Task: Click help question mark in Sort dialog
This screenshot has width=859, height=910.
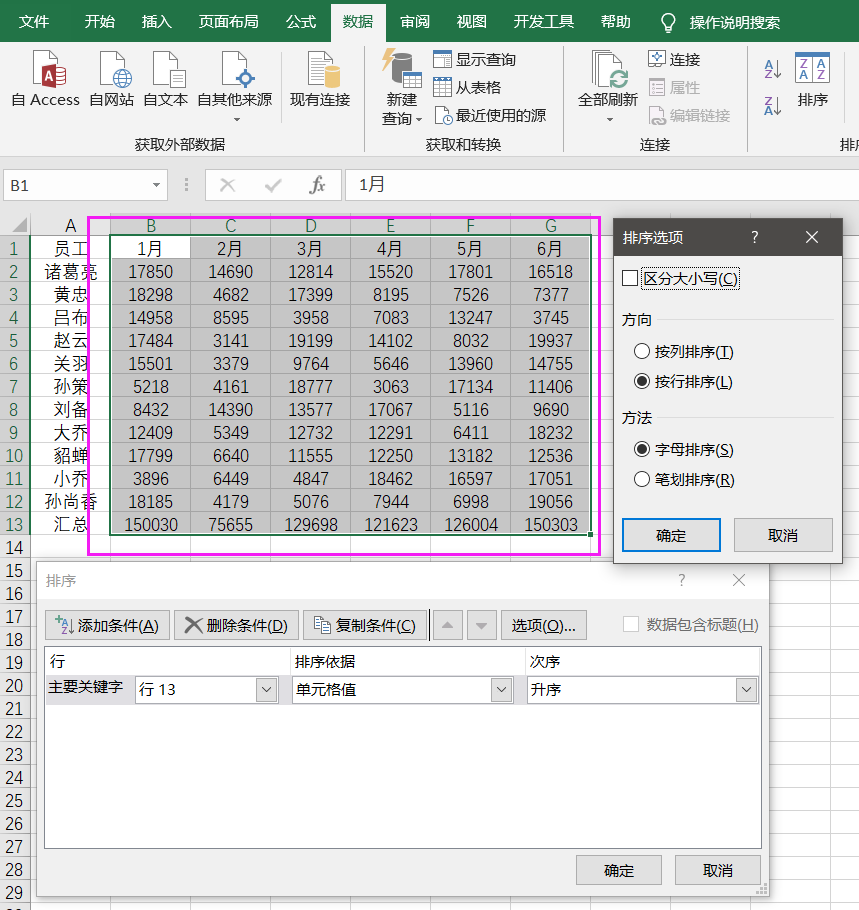Action: coord(682,580)
